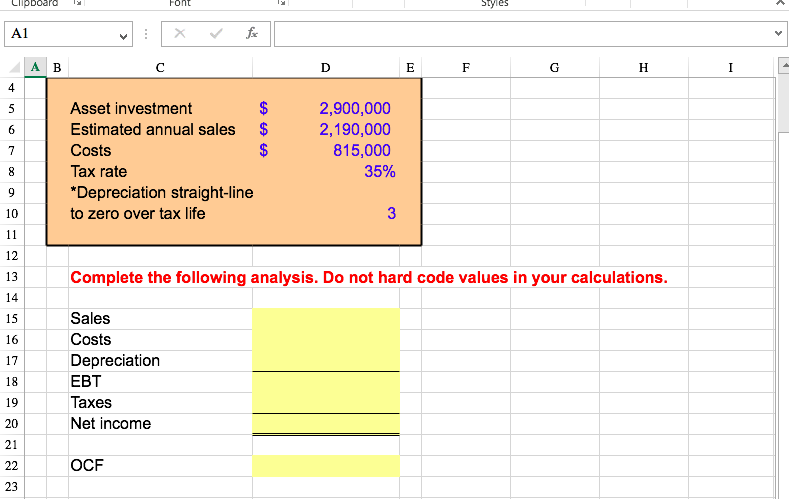Click the red Complete the following analysis text
The height and width of the screenshot is (499, 789).
pyautogui.click(x=369, y=277)
